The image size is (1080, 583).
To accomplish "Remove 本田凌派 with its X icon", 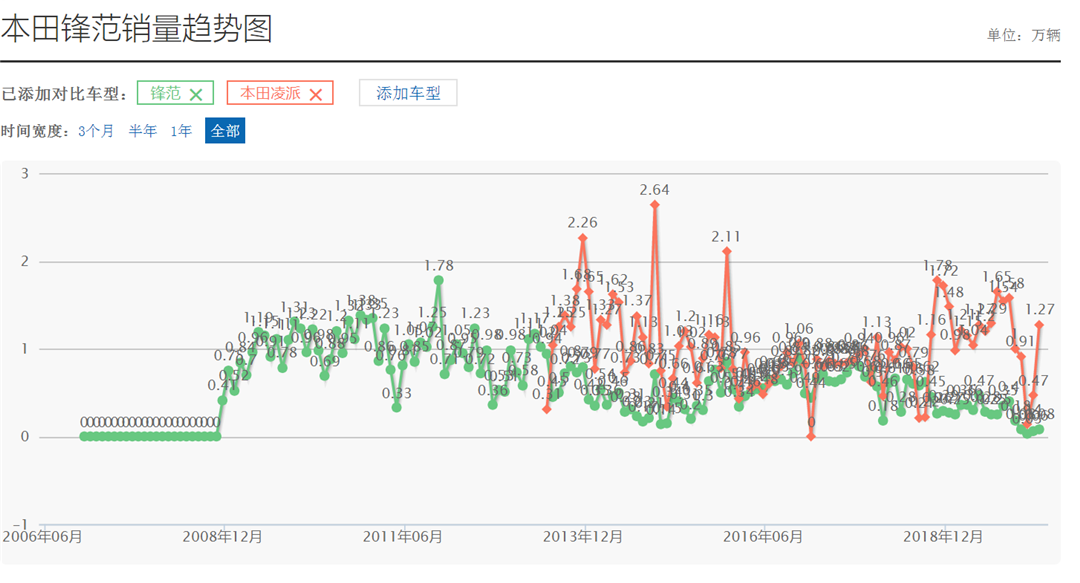I will (x=315, y=94).
